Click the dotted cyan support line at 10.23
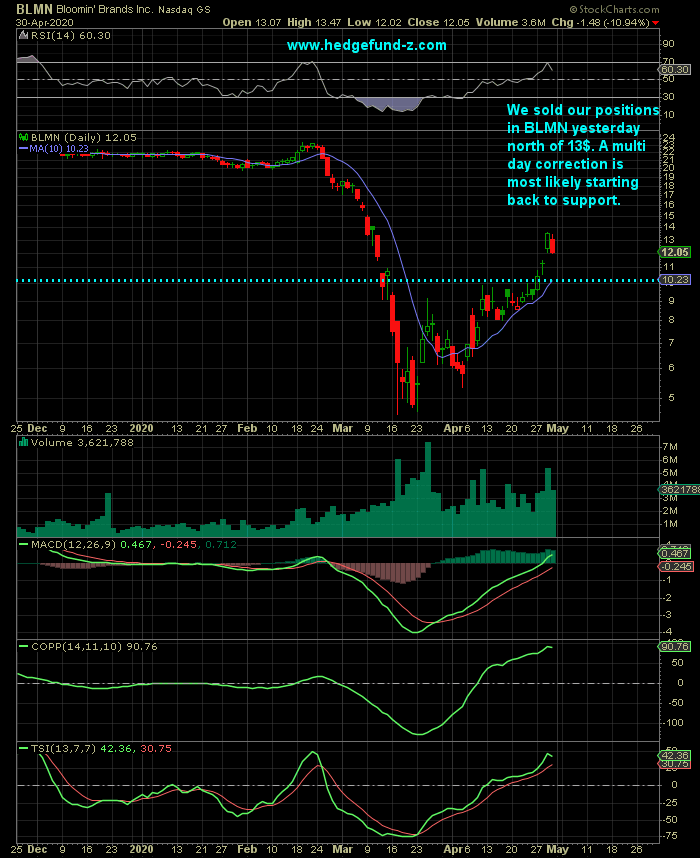The height and width of the screenshot is (858, 700). pos(337,280)
